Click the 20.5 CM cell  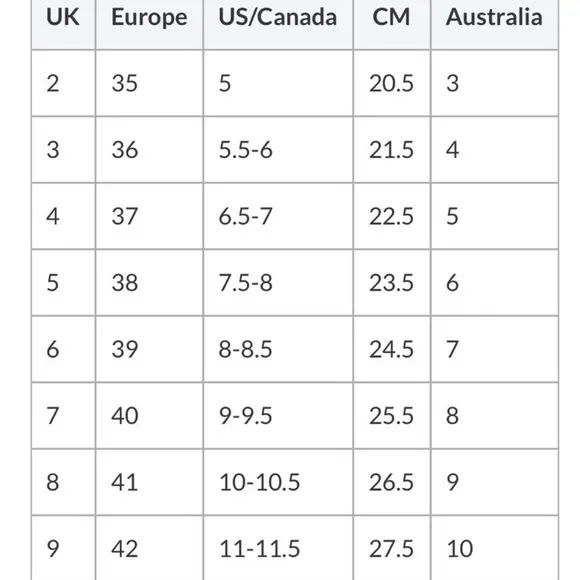[x=392, y=83]
